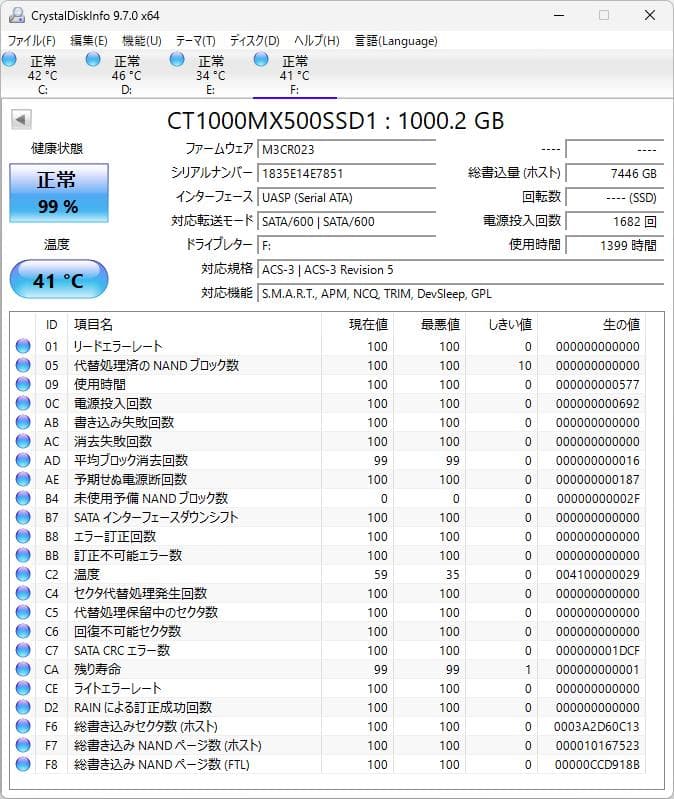
Task: Click status orb of row 09 使用時間
Action: click(x=23, y=384)
